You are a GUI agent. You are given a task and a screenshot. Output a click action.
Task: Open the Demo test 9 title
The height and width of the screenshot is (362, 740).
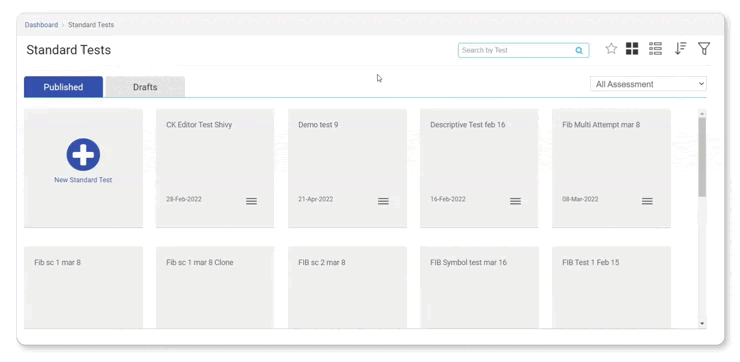pyautogui.click(x=318, y=125)
